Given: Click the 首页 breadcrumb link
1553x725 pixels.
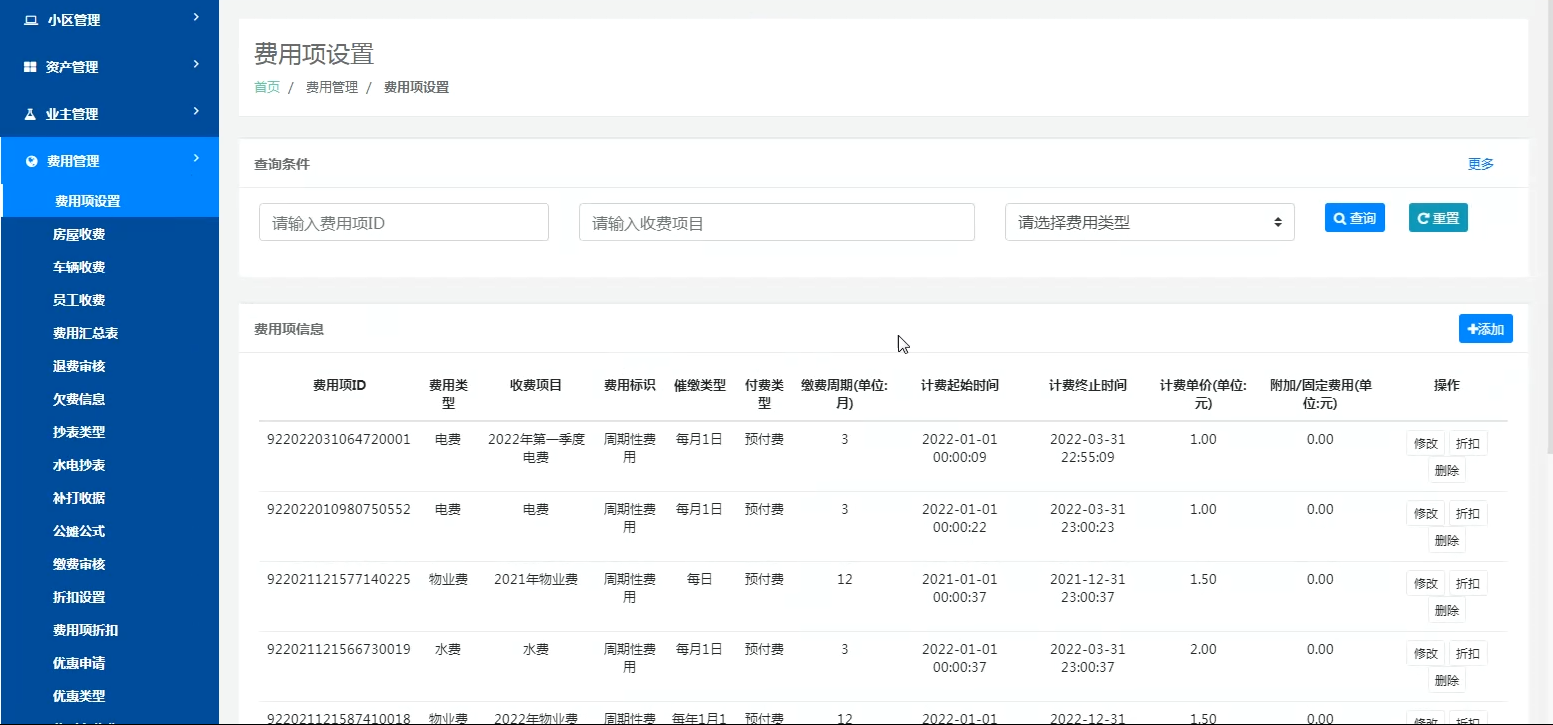Looking at the screenshot, I should (x=267, y=87).
